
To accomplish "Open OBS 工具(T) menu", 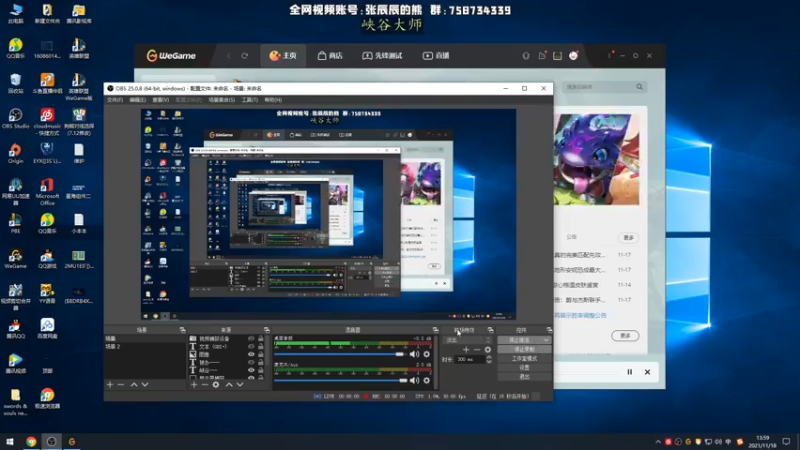I will tap(249, 100).
